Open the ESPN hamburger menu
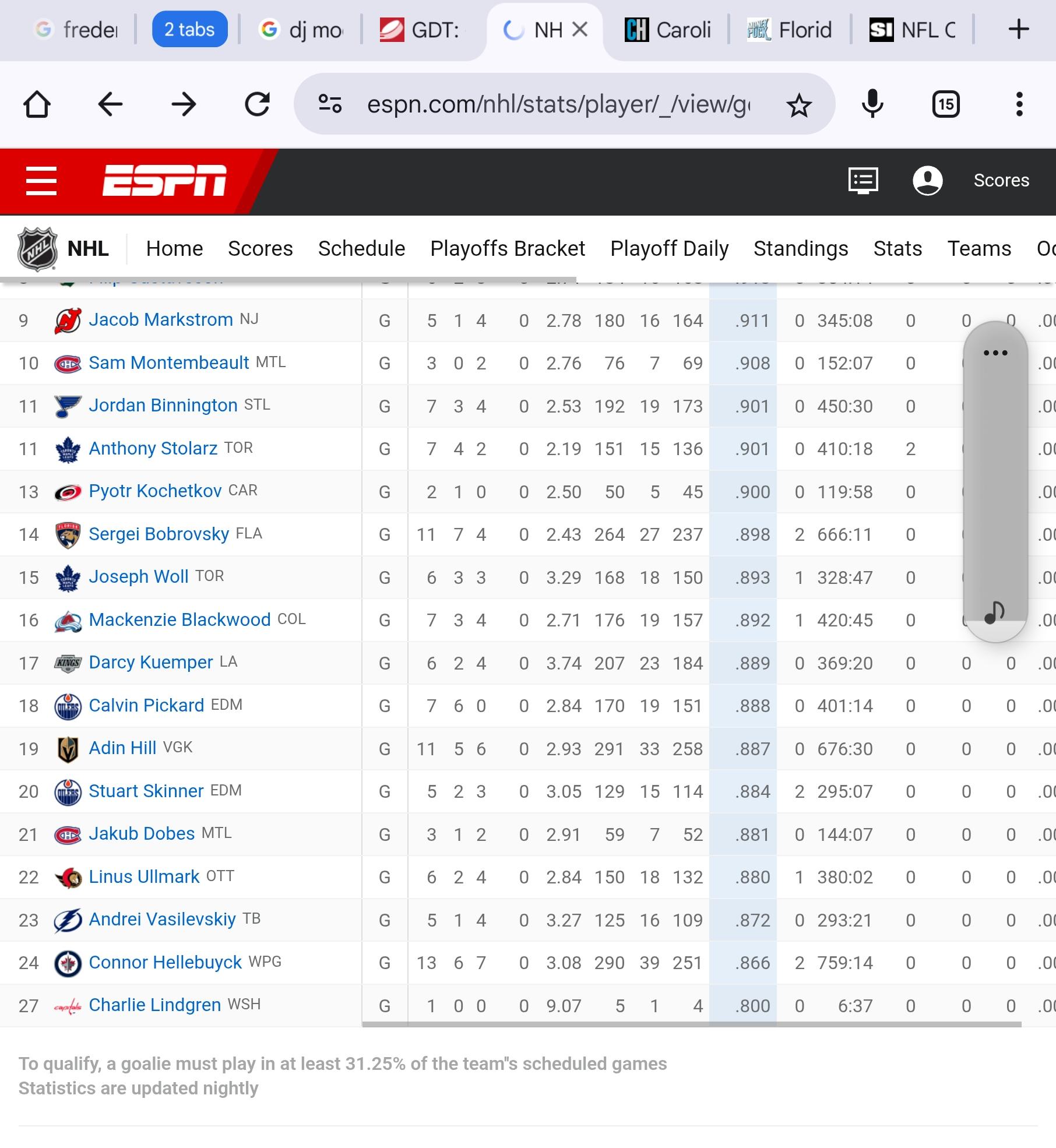Screen dimensions: 1056x1148 click(41, 180)
